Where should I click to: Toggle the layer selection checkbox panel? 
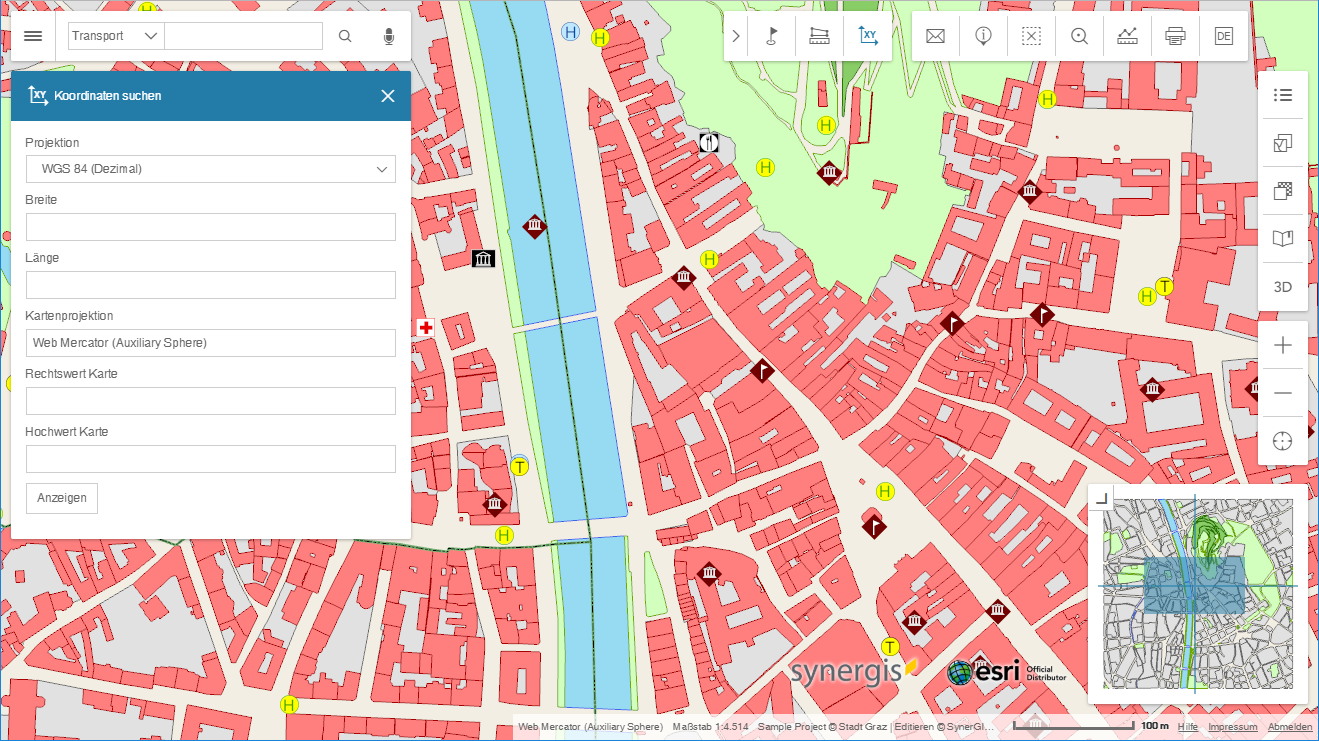(1283, 143)
